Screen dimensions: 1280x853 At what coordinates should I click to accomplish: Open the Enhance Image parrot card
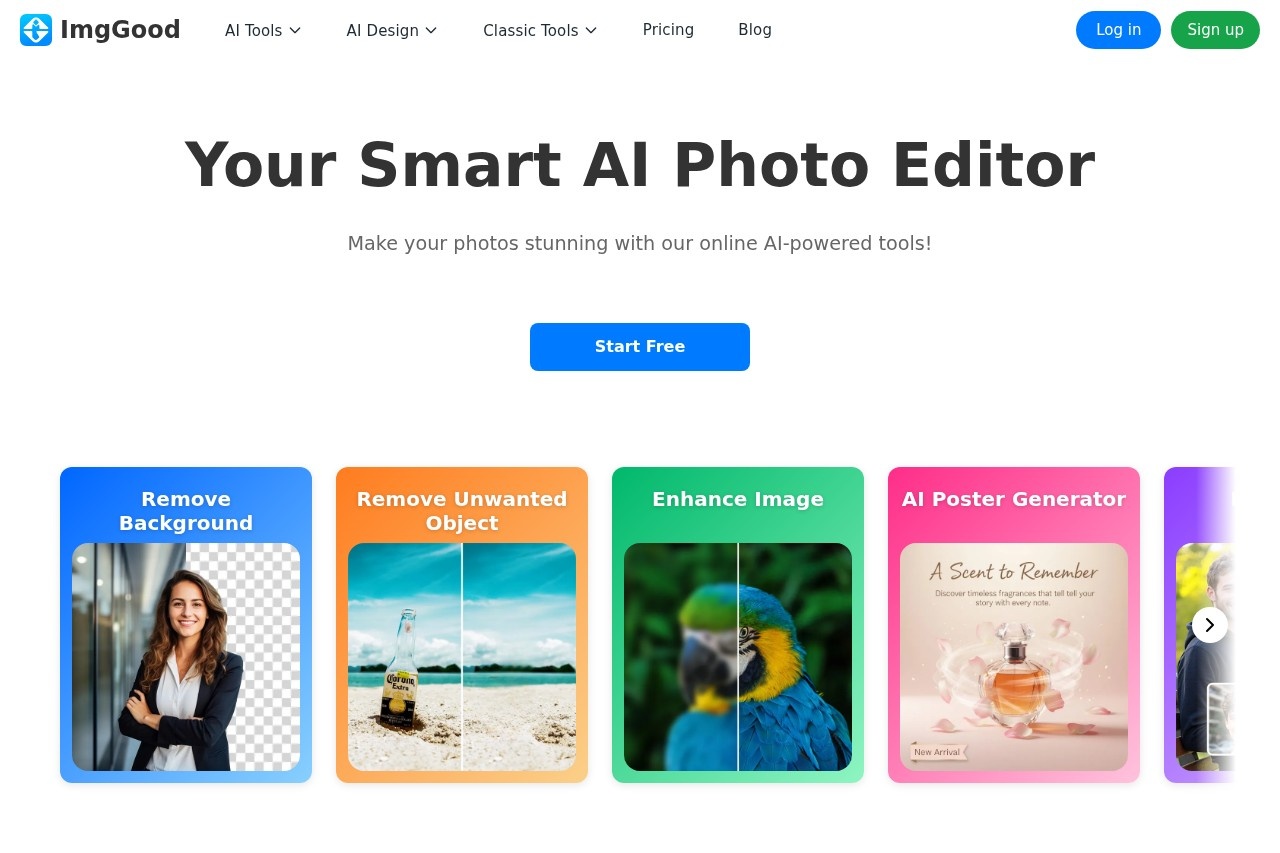738,625
